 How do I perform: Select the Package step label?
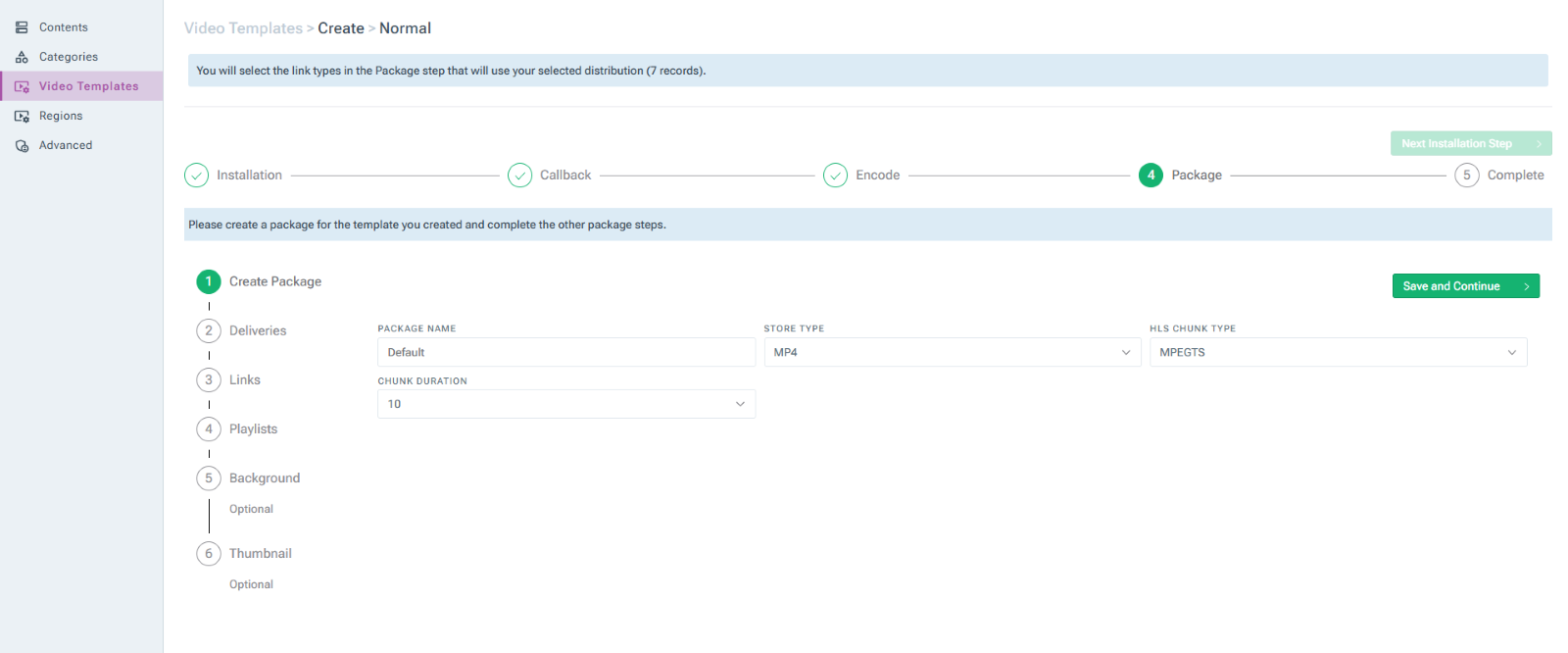(1197, 176)
